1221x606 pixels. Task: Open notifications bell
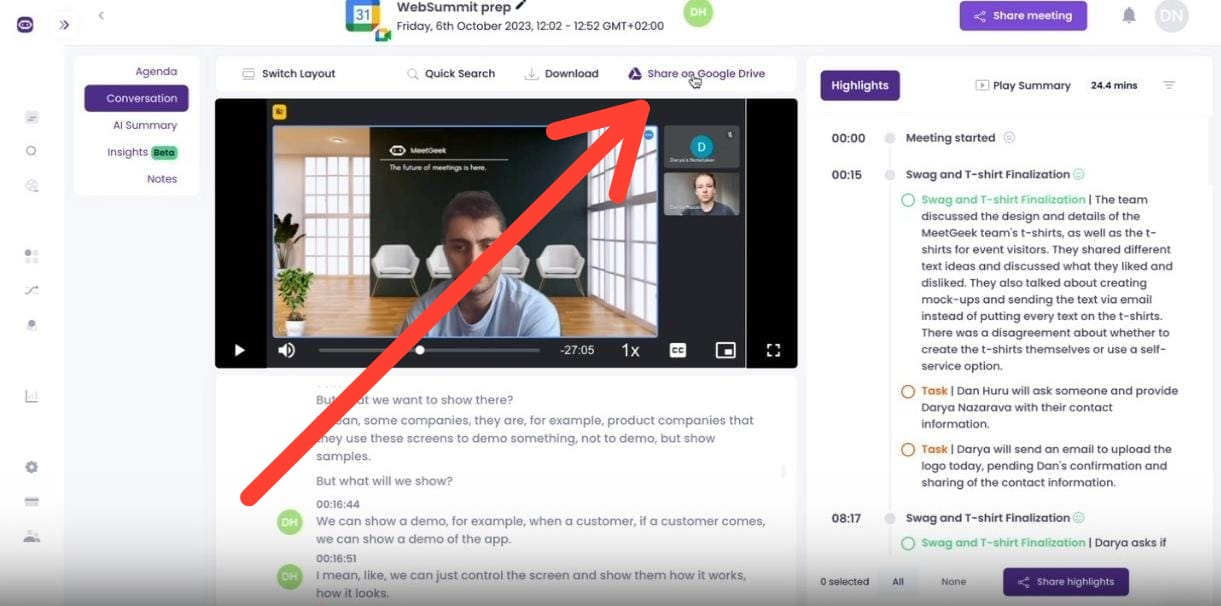click(1129, 15)
